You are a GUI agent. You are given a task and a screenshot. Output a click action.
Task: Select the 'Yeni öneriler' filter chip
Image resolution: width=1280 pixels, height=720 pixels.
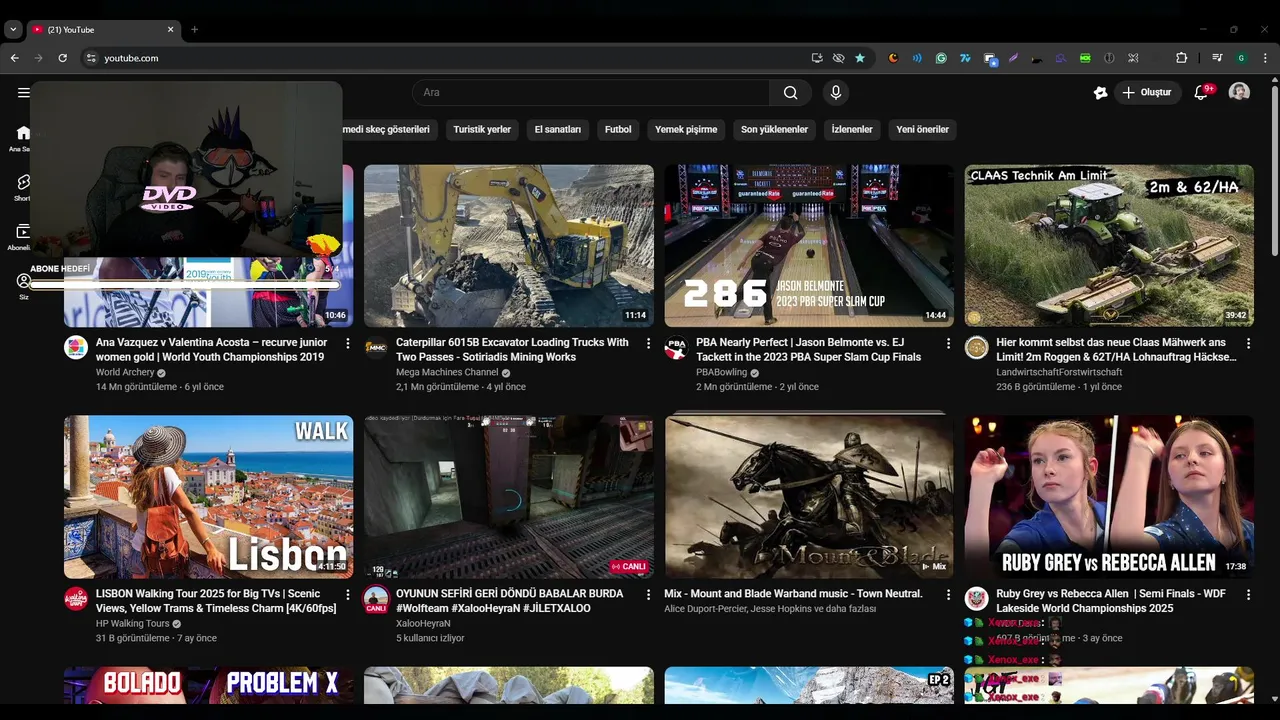(922, 129)
